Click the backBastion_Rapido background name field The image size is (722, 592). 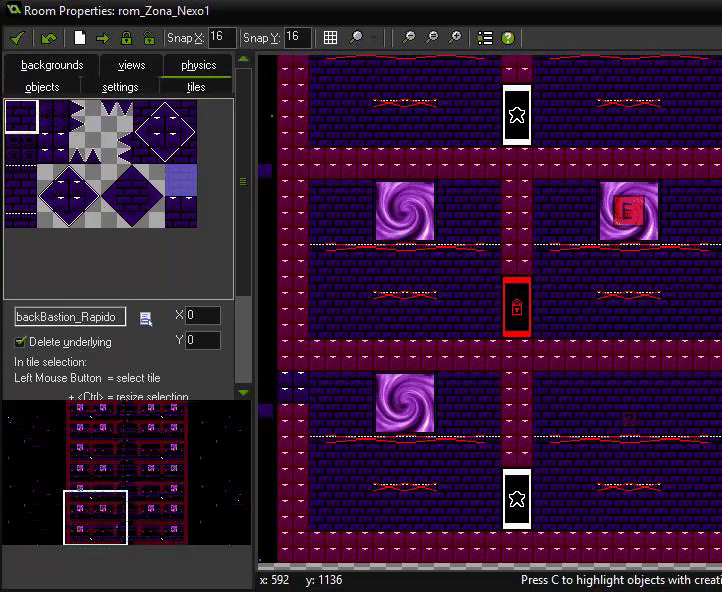70,317
